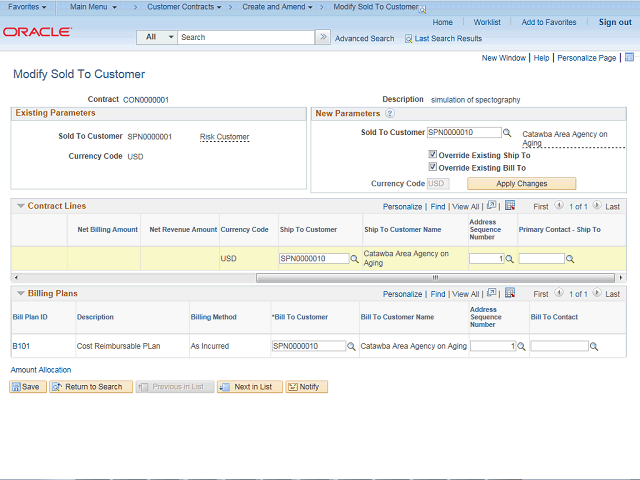This screenshot has height=480, width=640.
Task: Focus New Parameters Sold To Customer field
Action: (x=464, y=132)
